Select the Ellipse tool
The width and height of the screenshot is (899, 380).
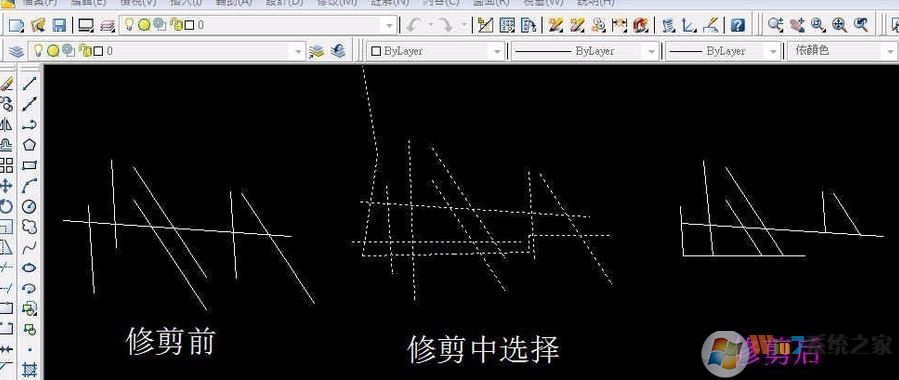click(29, 268)
